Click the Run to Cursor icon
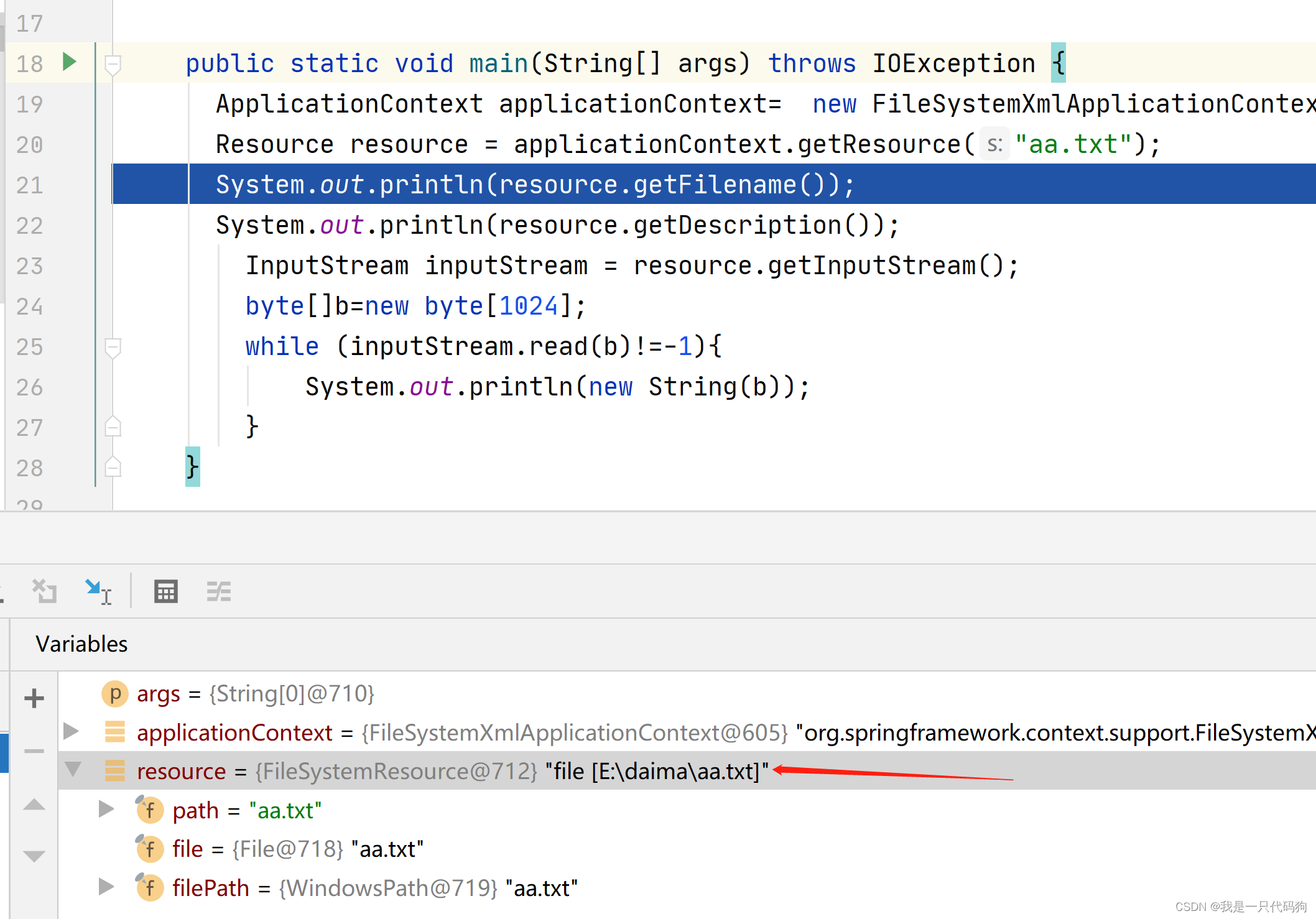 tap(98, 591)
